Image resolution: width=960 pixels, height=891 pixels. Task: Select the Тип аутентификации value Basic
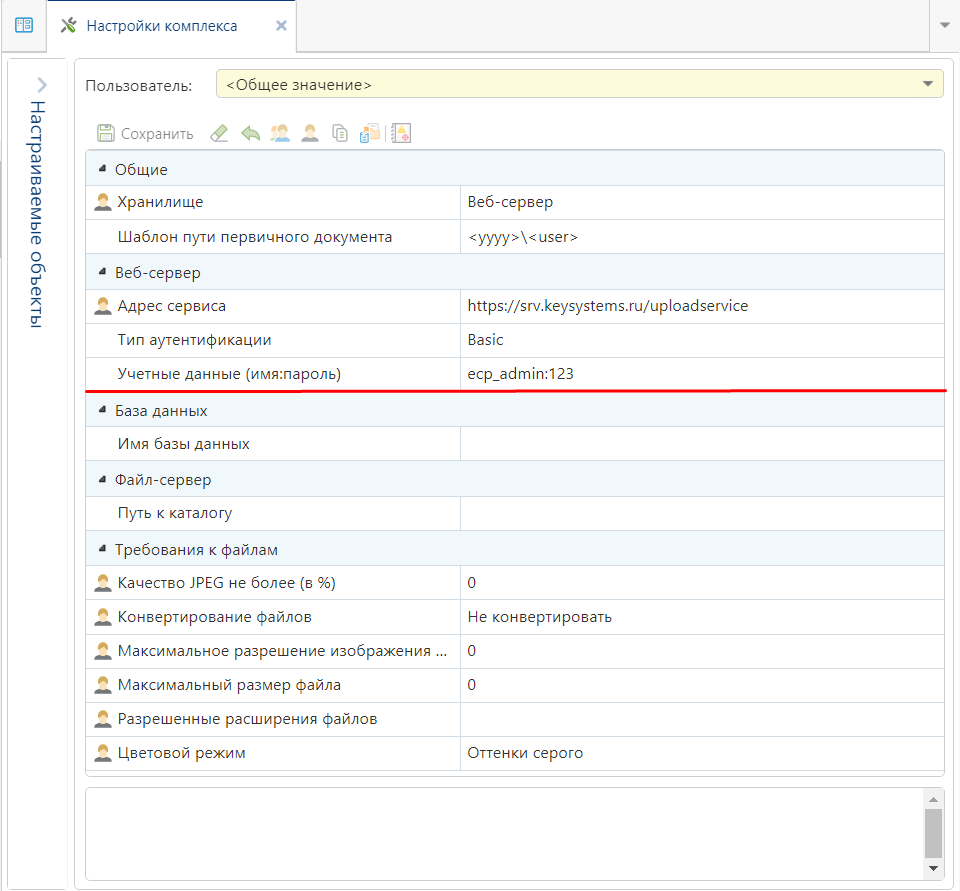[x=702, y=340]
